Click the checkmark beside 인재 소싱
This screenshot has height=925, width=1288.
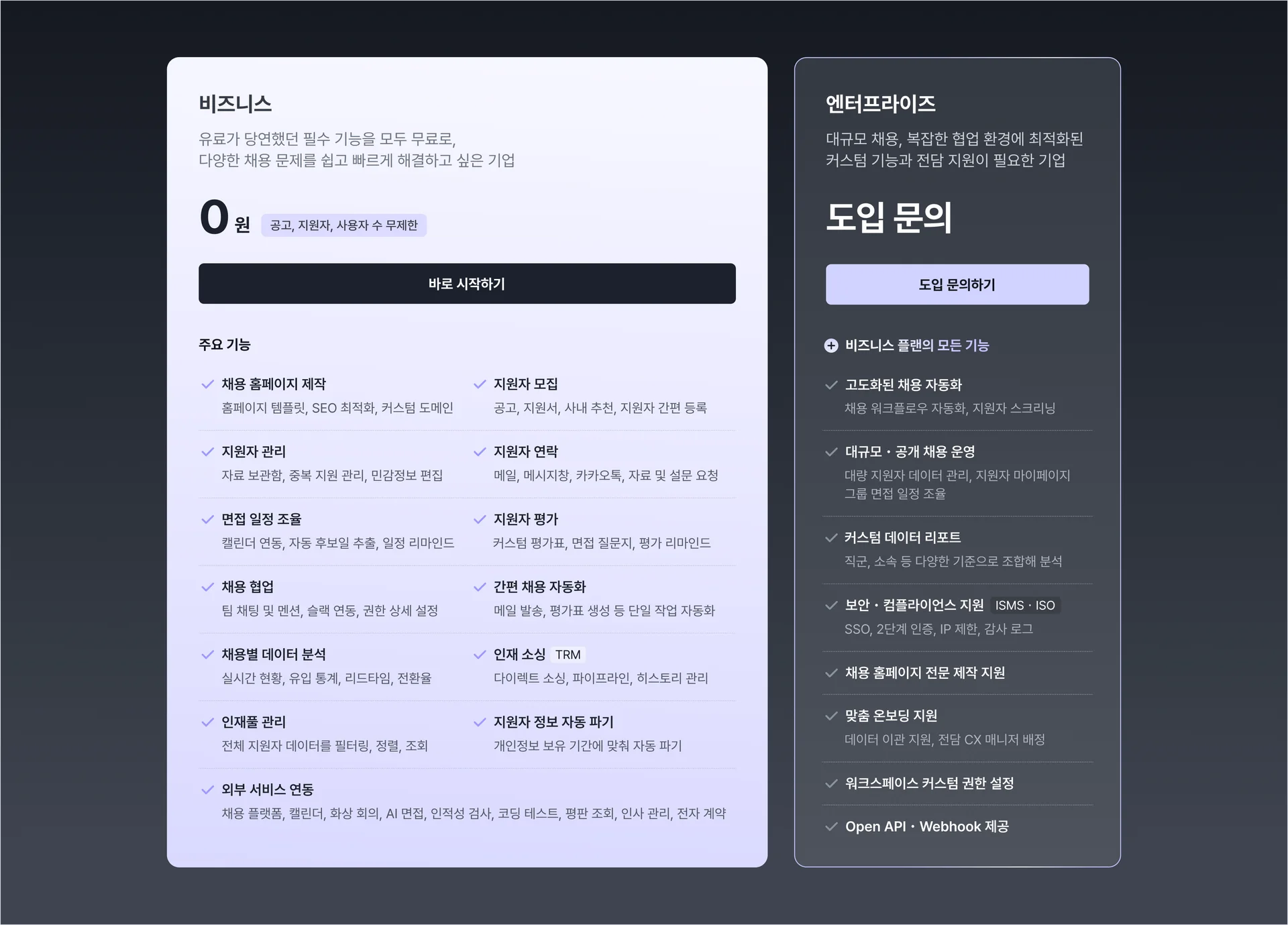click(480, 655)
